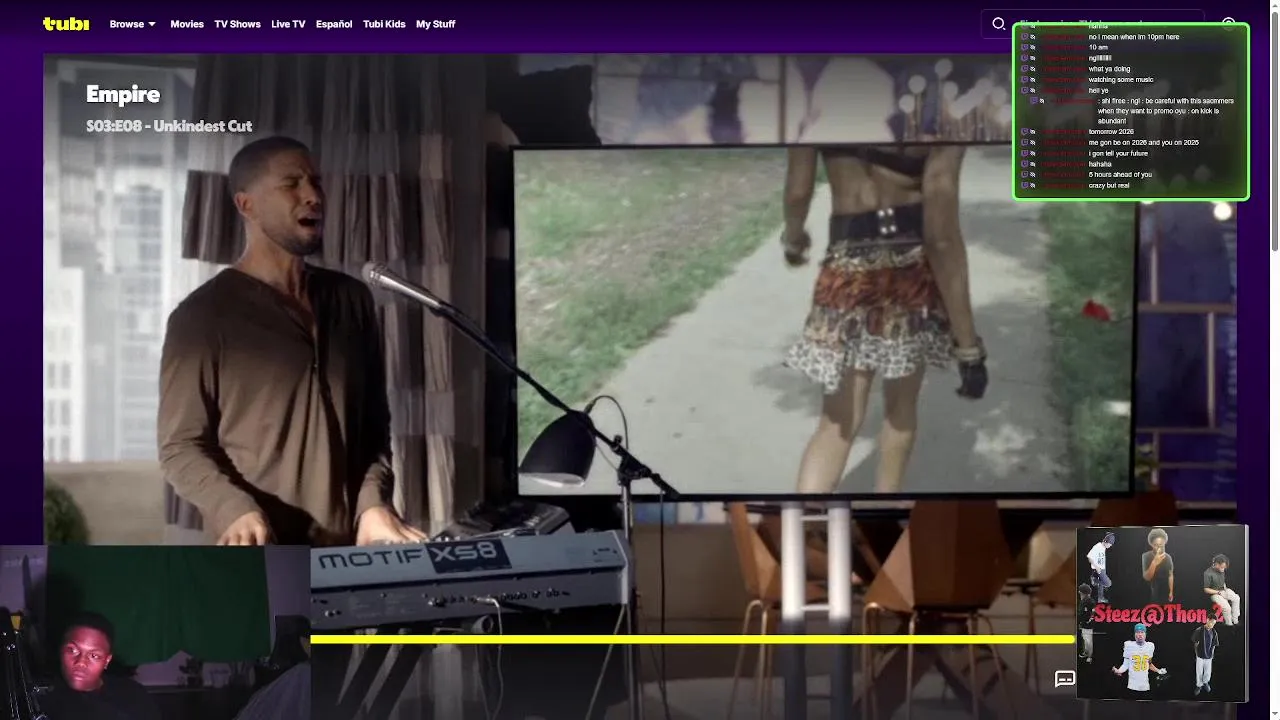Click chat message 'crazy but real'
Viewport: 1280px width, 720px height.
click(1109, 186)
